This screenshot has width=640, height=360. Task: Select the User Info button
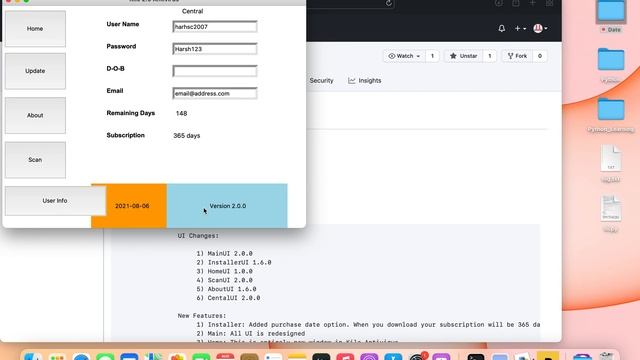coord(55,201)
